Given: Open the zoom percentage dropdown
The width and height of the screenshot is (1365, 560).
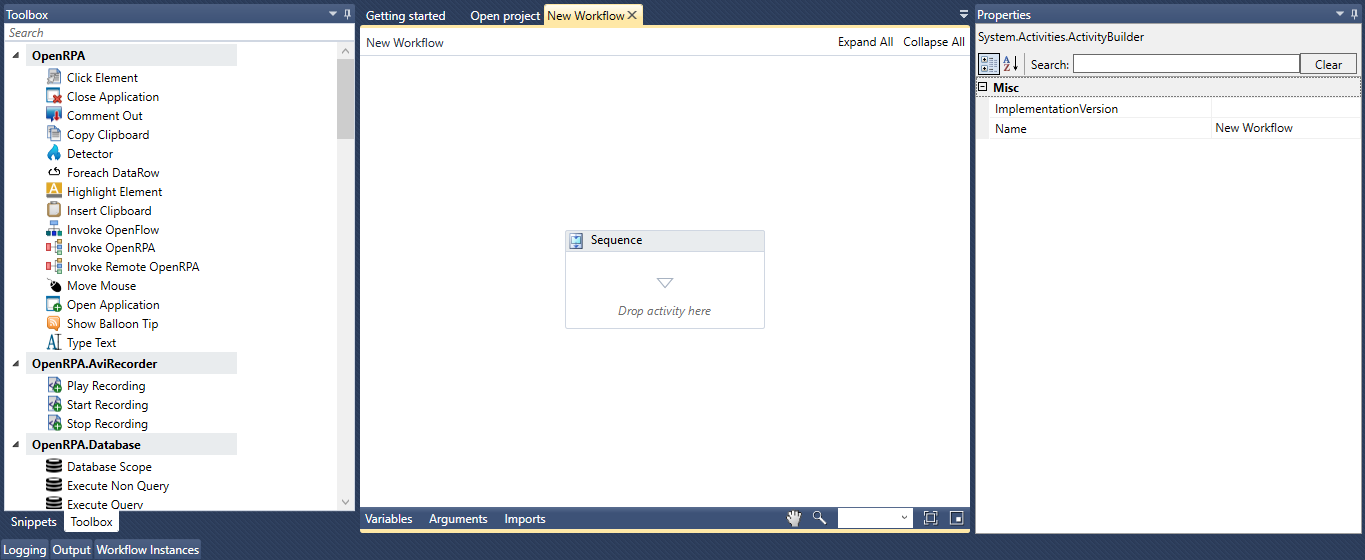Looking at the screenshot, I should point(904,518).
